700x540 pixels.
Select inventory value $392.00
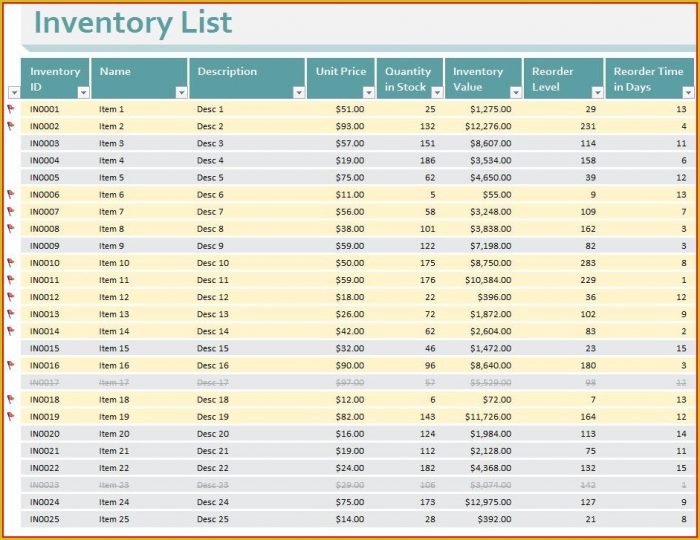494,519
